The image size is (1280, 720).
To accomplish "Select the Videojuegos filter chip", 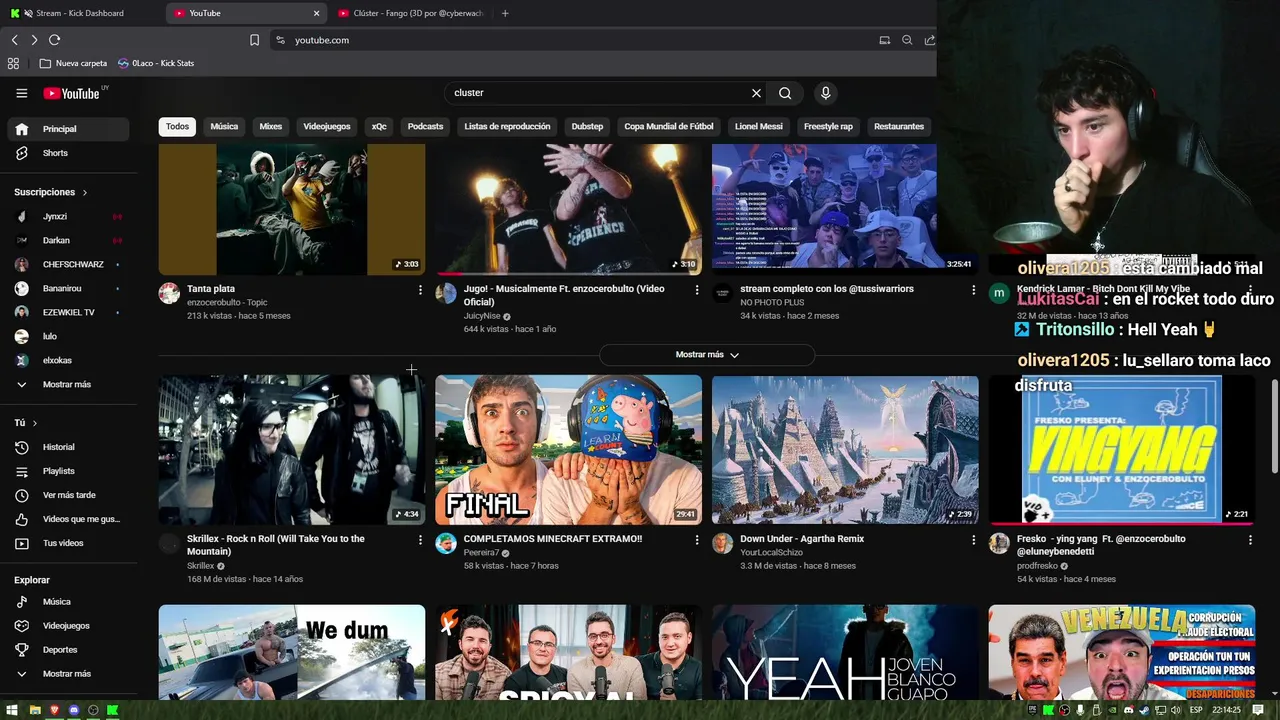I will tap(327, 127).
